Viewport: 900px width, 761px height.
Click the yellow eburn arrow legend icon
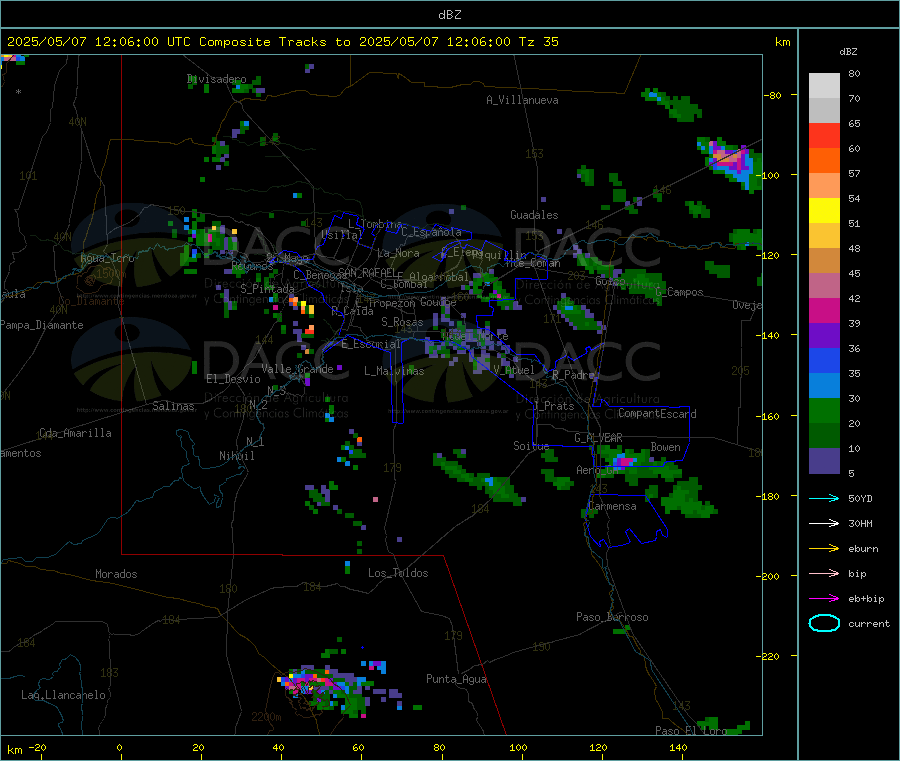pos(824,549)
